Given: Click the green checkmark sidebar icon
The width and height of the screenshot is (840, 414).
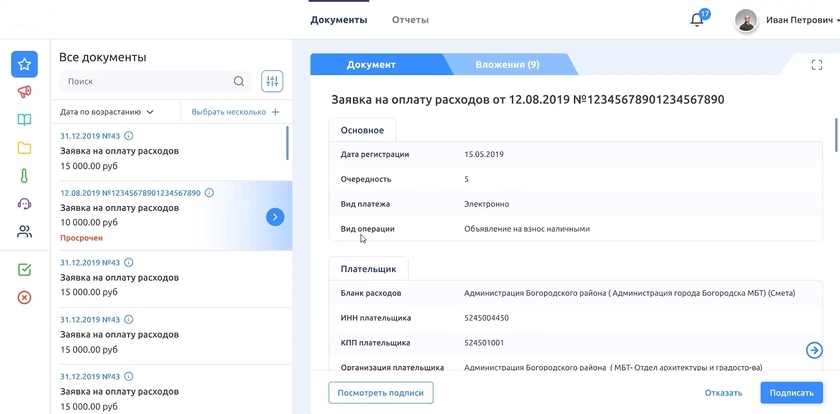Looking at the screenshot, I should 24,269.
